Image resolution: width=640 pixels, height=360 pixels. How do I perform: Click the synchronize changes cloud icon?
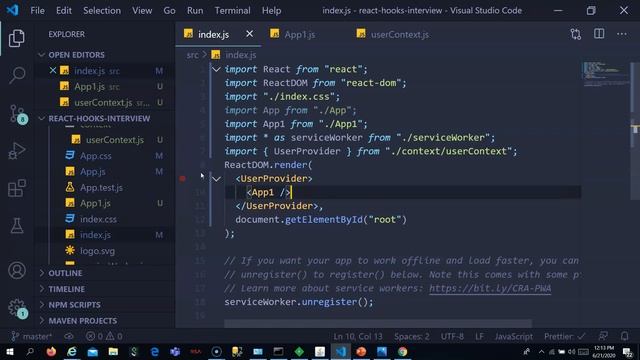tap(69, 336)
